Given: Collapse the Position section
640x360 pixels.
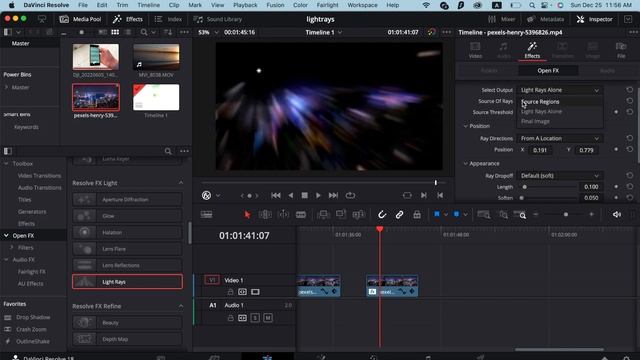Looking at the screenshot, I should point(466,126).
